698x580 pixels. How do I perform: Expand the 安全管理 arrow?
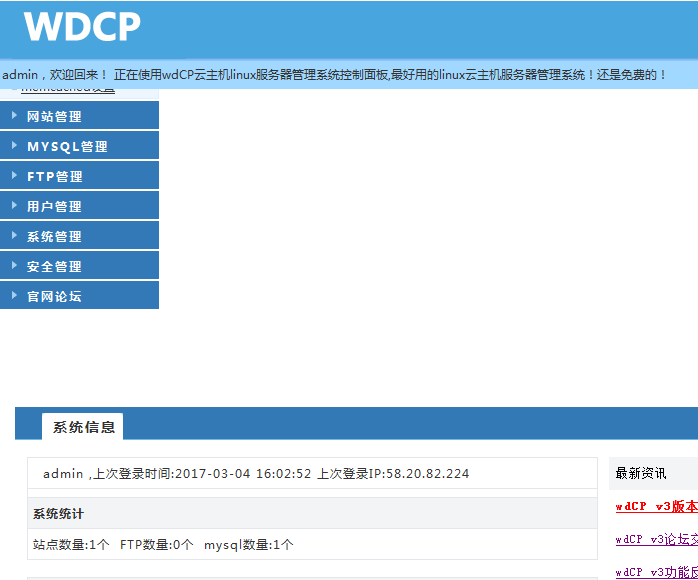coord(14,266)
